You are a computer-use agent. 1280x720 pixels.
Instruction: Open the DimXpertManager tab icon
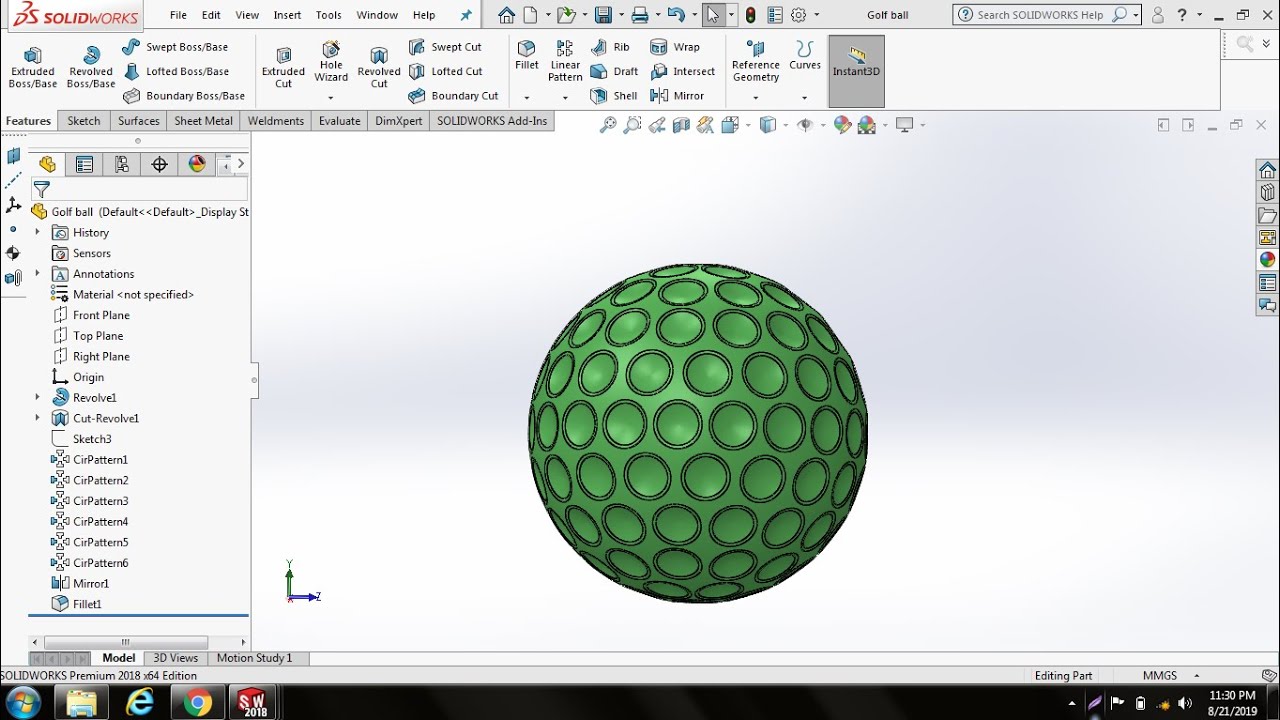(160, 165)
